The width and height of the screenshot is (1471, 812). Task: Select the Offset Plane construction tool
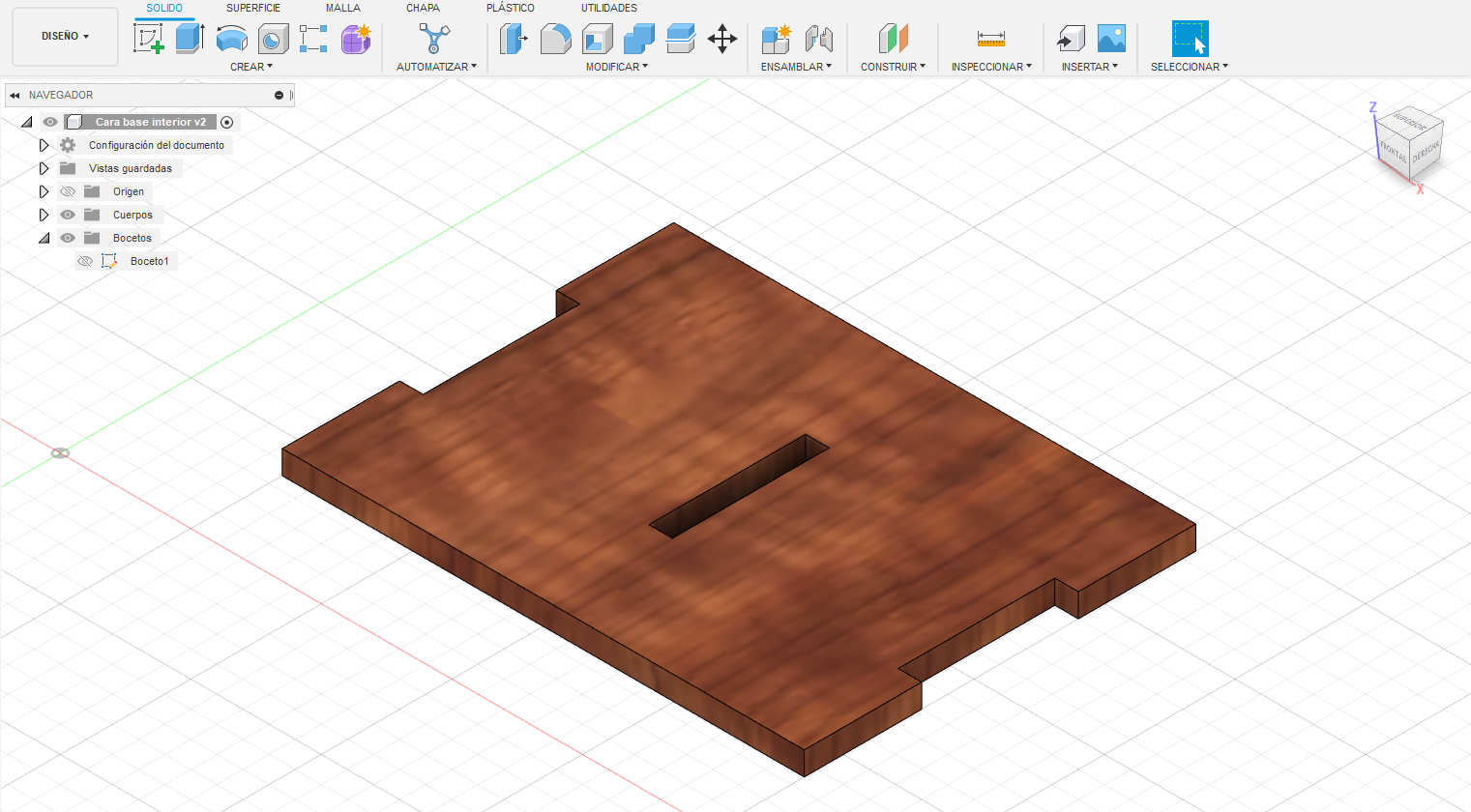[x=894, y=39]
